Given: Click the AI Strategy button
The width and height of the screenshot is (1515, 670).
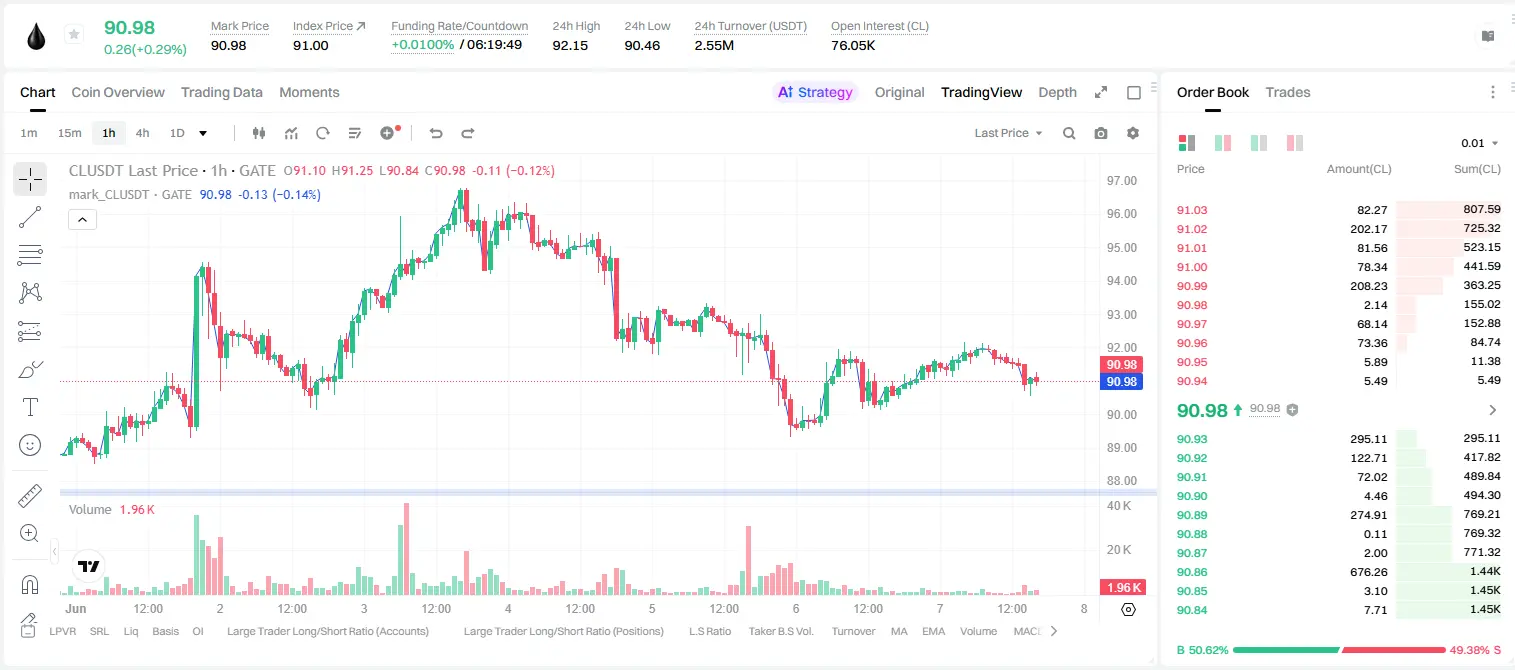Looking at the screenshot, I should [x=816, y=92].
